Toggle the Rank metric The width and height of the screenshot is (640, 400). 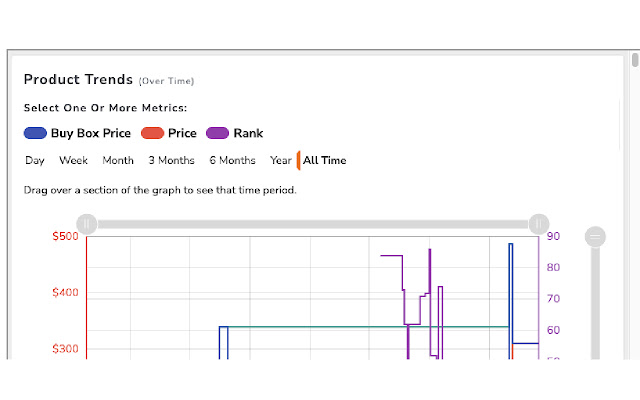point(235,133)
